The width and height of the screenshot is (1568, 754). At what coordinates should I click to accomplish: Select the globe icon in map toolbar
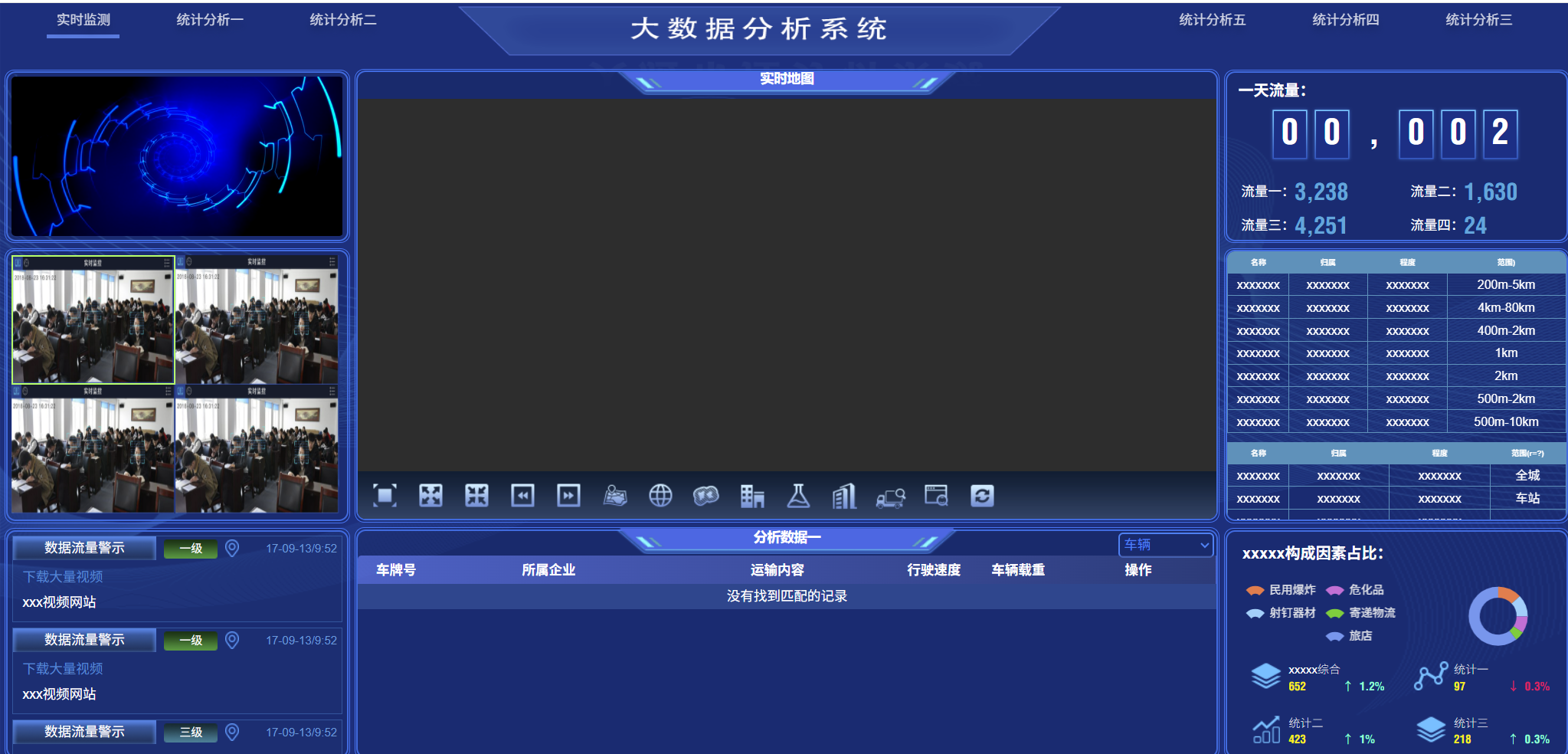pos(660,496)
